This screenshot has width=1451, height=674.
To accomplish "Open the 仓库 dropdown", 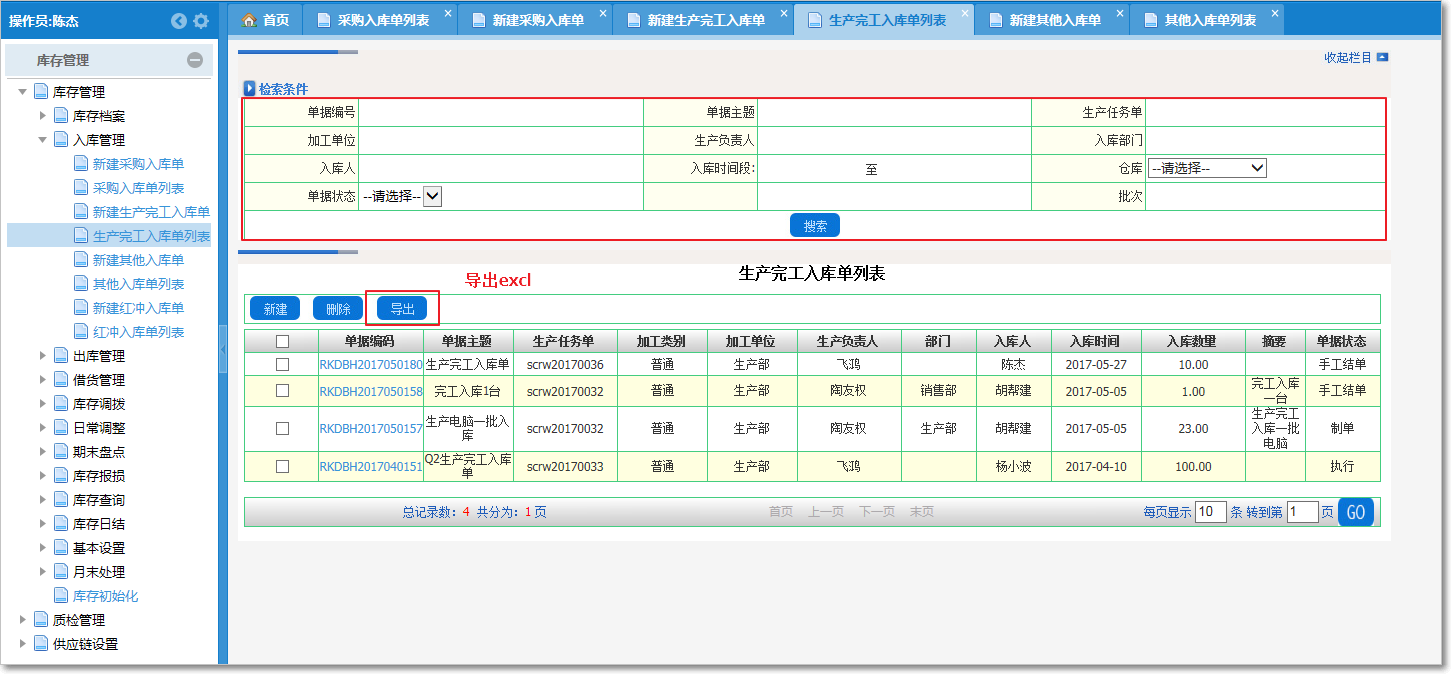I will pos(1207,169).
